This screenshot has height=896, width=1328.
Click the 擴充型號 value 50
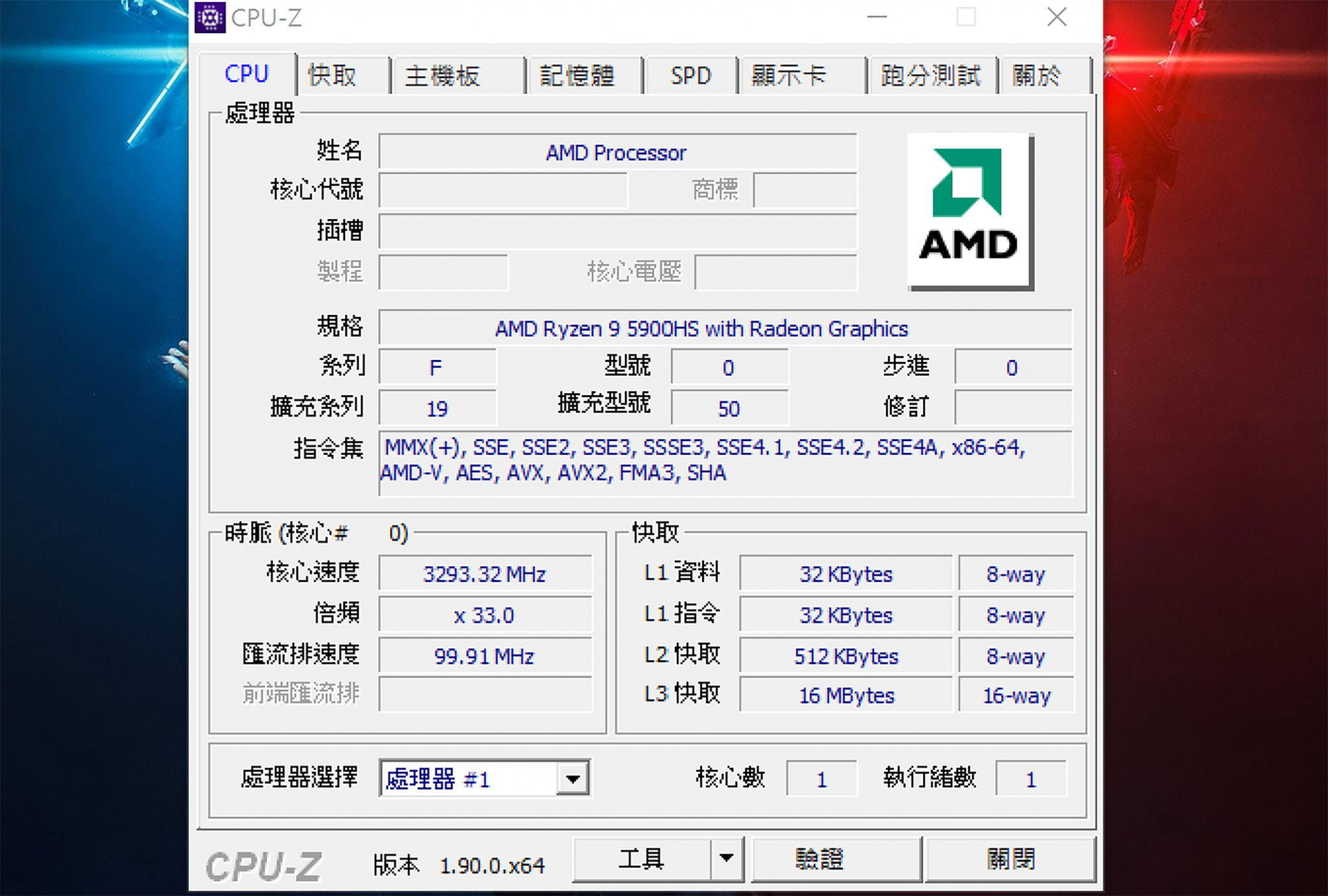(x=729, y=408)
